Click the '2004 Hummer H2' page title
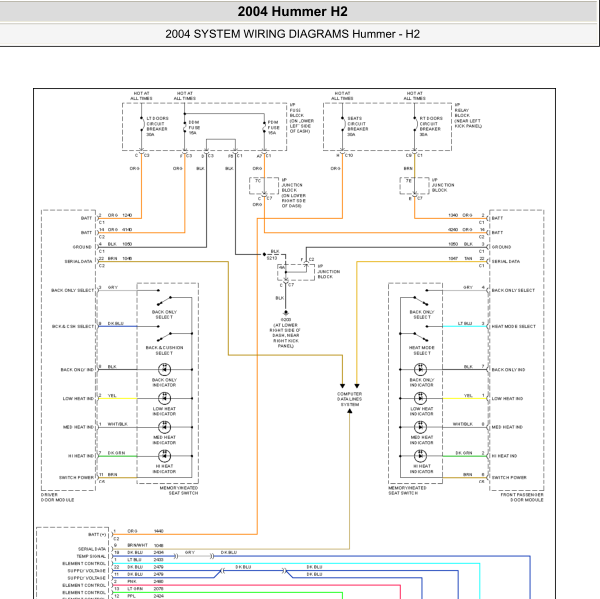This screenshot has width=600, height=599. (292, 11)
